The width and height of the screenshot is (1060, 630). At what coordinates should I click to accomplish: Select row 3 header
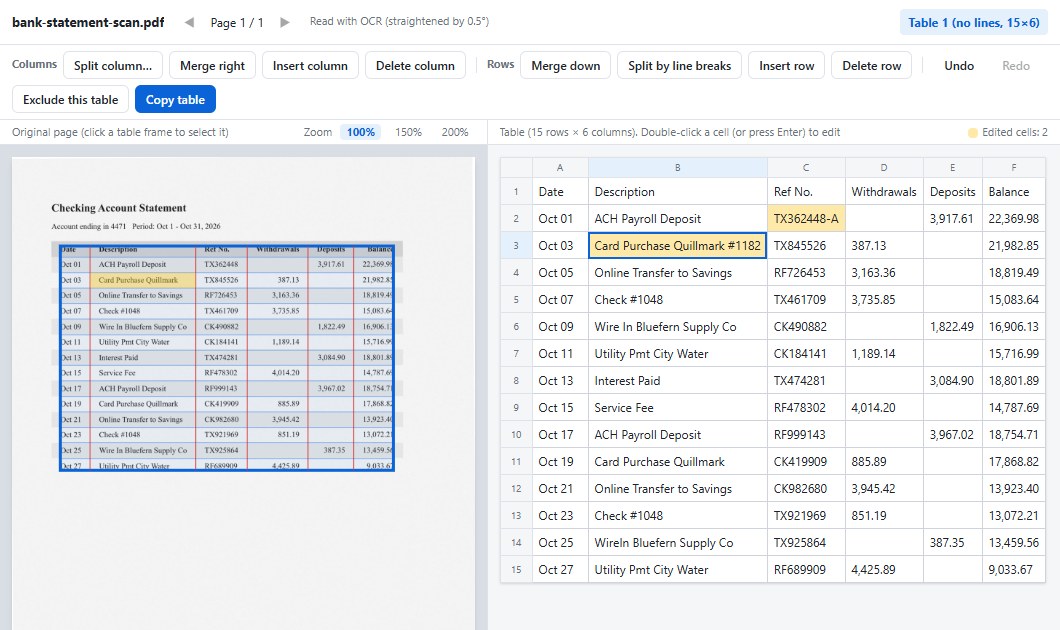pos(516,245)
